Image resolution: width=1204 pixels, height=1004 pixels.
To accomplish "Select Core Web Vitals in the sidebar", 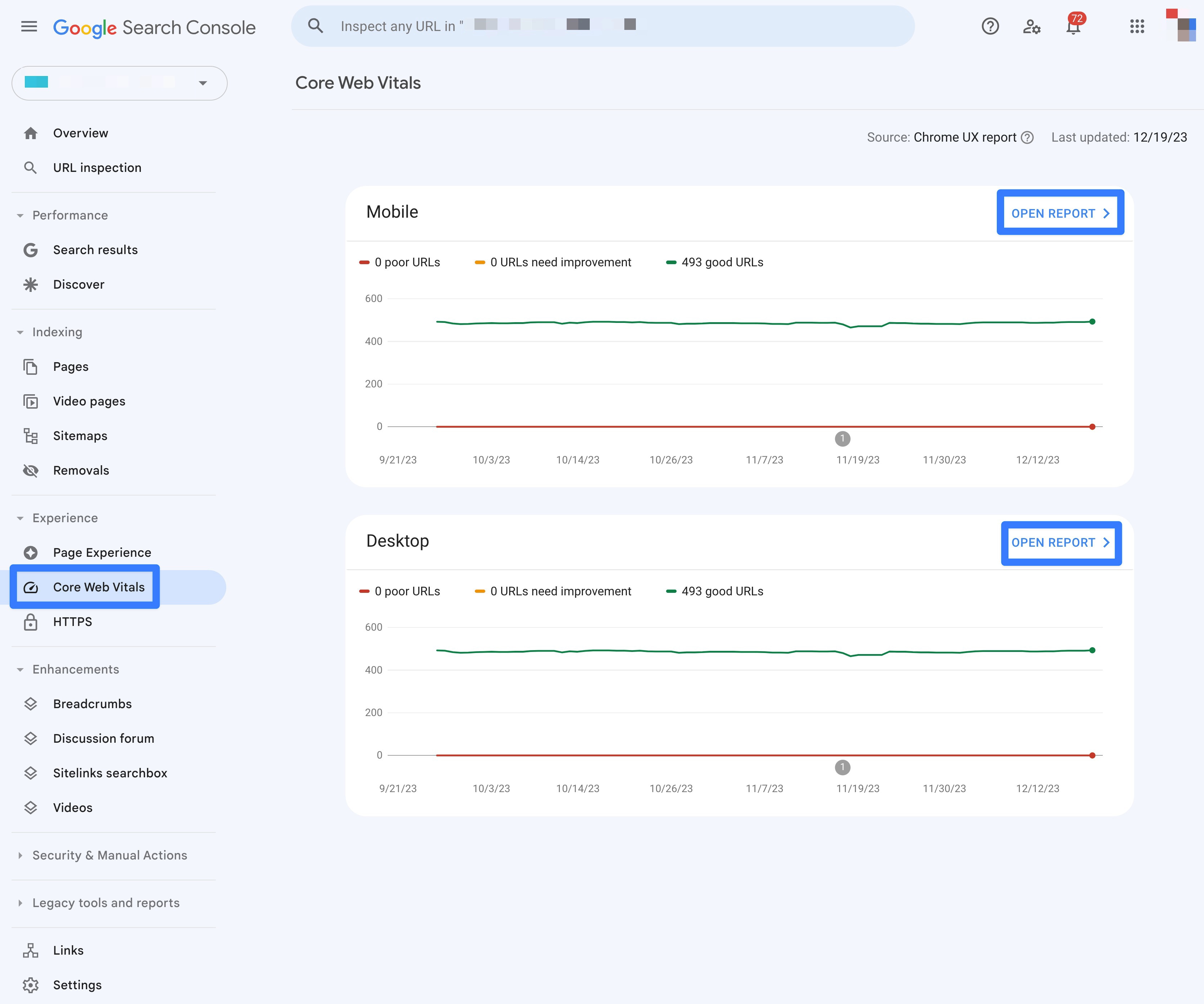I will pos(99,587).
